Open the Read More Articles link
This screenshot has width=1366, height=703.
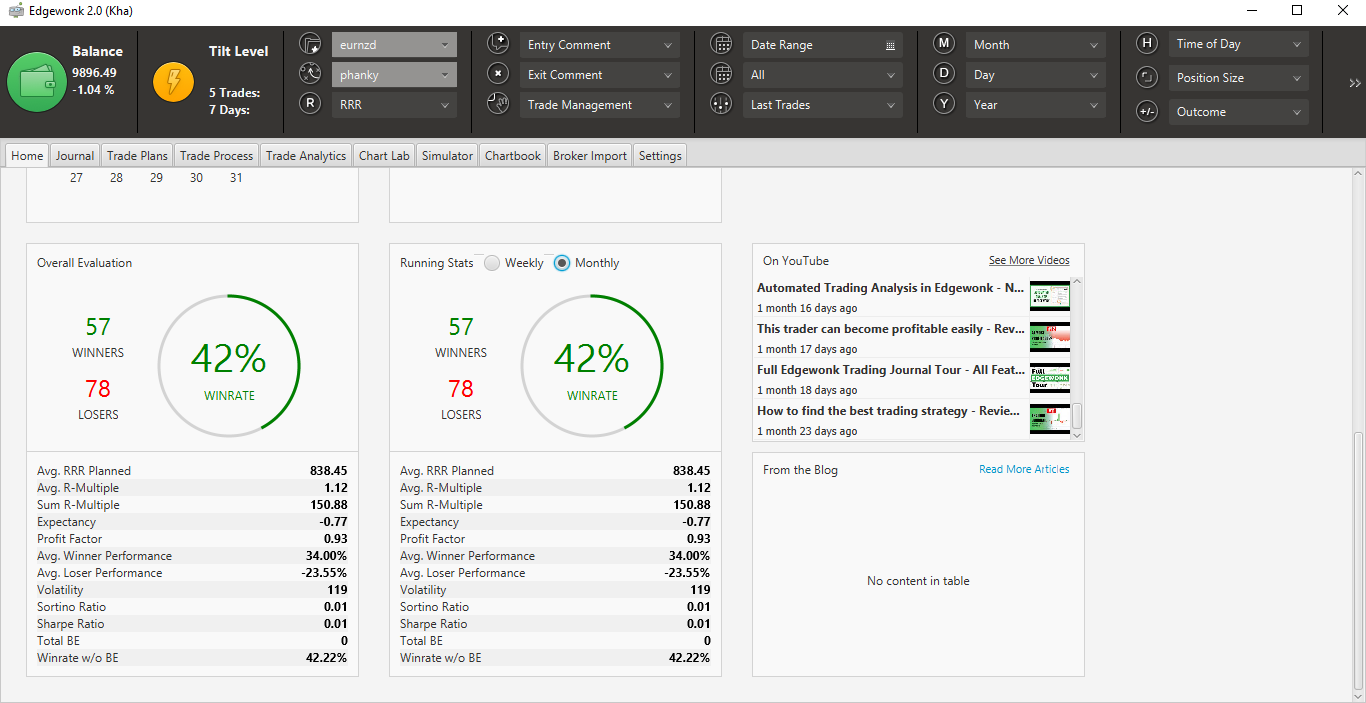(1024, 469)
